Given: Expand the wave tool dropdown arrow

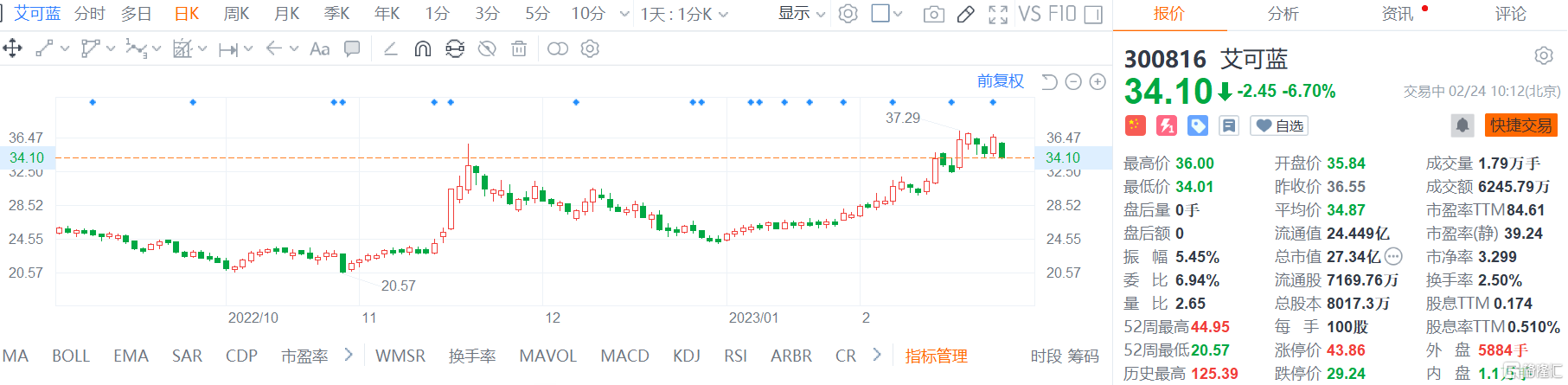Looking at the screenshot, I should 157,49.
